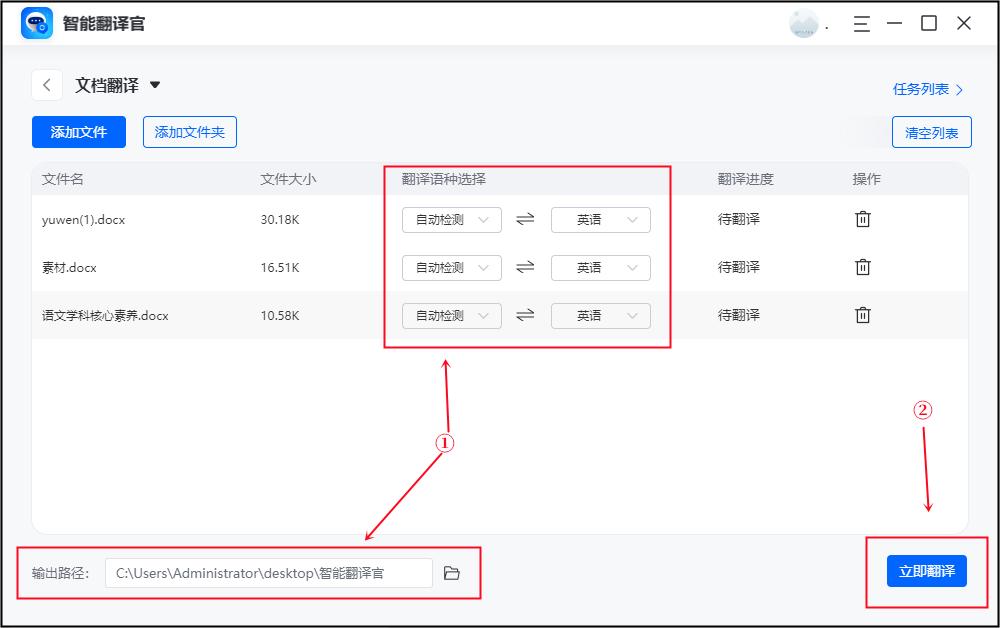Clear the list with 清空列表
Viewport: 1000px width, 628px height.
pos(932,133)
